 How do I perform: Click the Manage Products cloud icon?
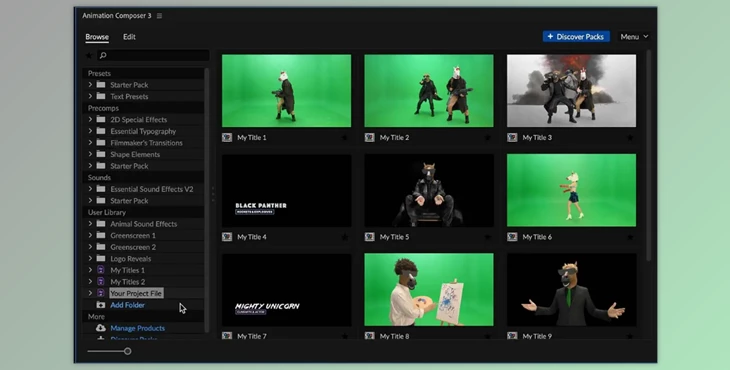(101, 328)
